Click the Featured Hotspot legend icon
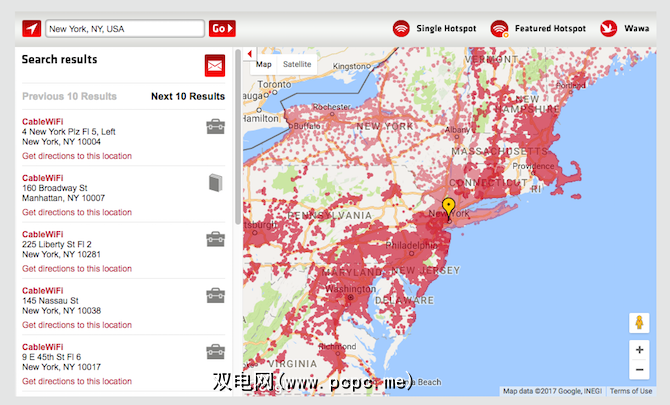The image size is (670, 405). (499, 29)
